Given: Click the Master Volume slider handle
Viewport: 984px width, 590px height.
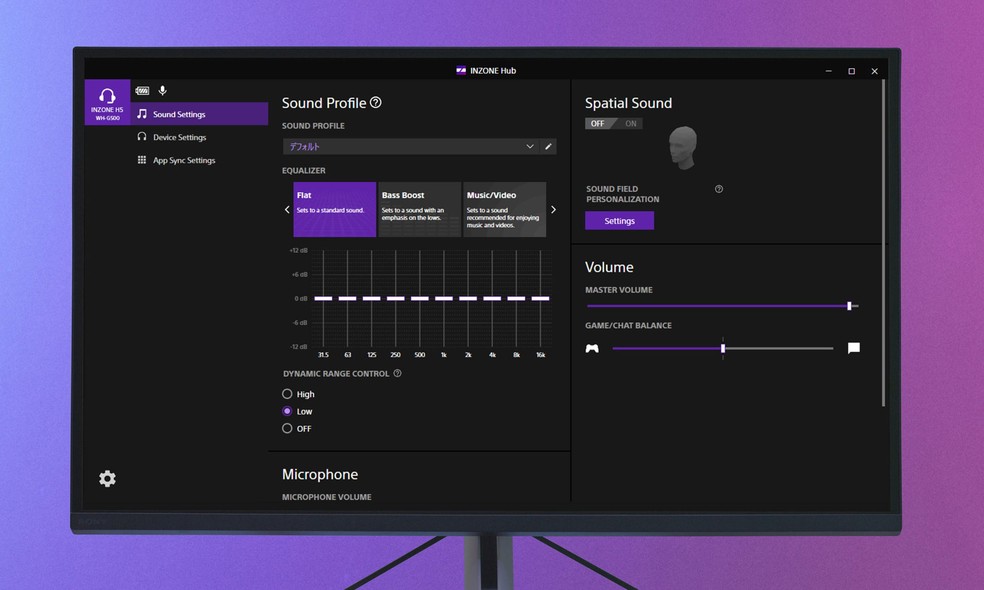Looking at the screenshot, I should click(849, 306).
